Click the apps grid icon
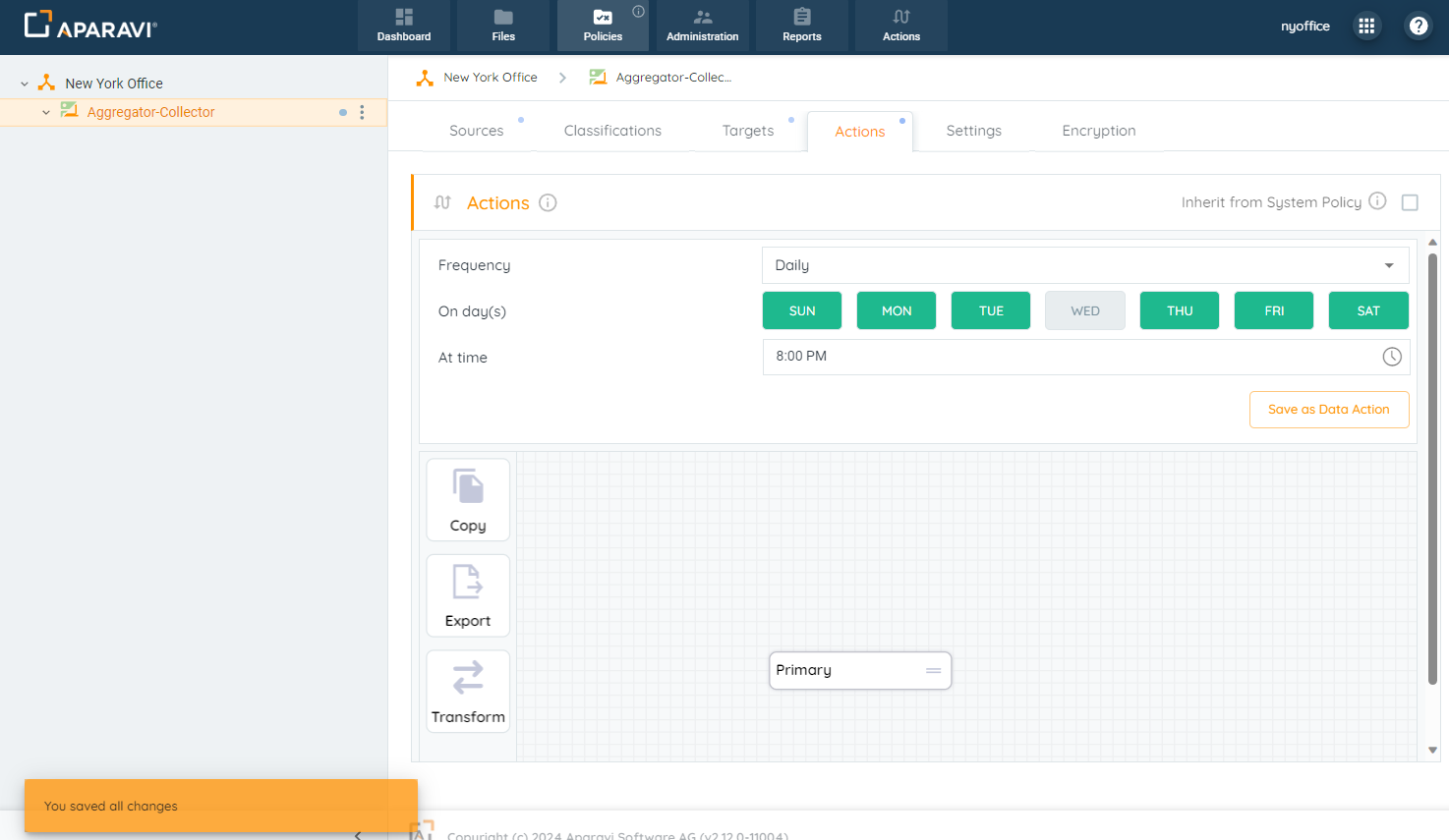 1366,27
